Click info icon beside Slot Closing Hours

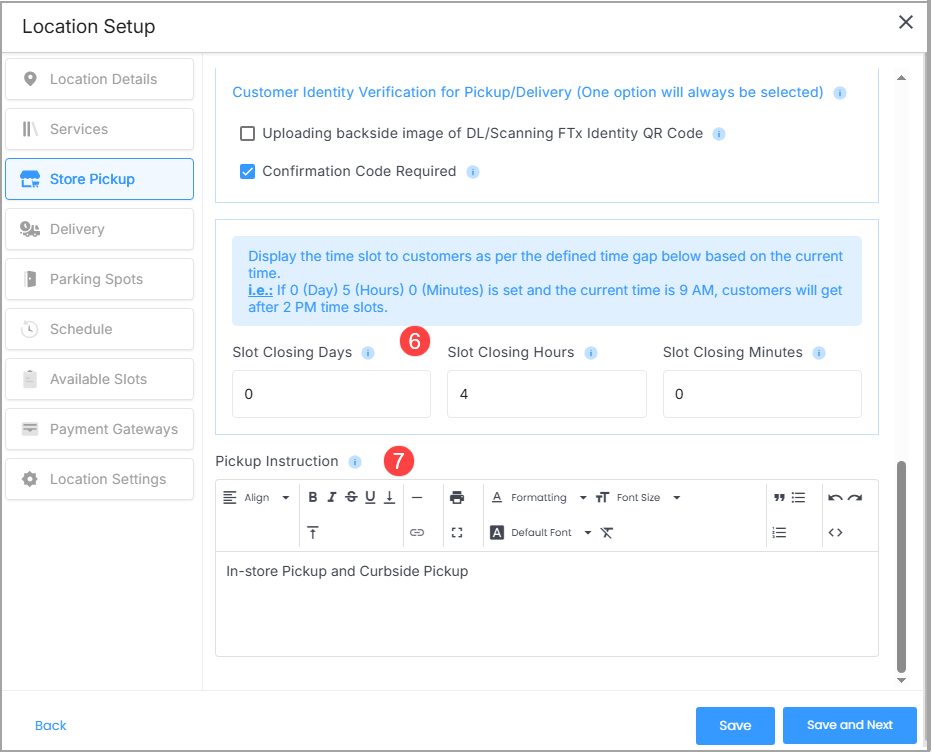591,353
